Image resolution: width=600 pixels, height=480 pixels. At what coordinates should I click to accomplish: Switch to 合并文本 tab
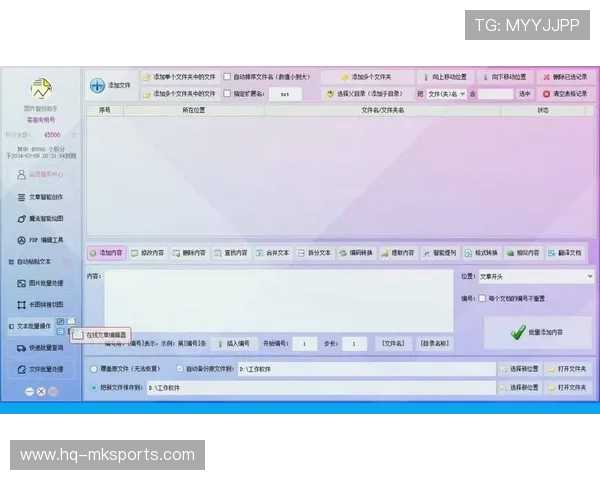(273, 253)
